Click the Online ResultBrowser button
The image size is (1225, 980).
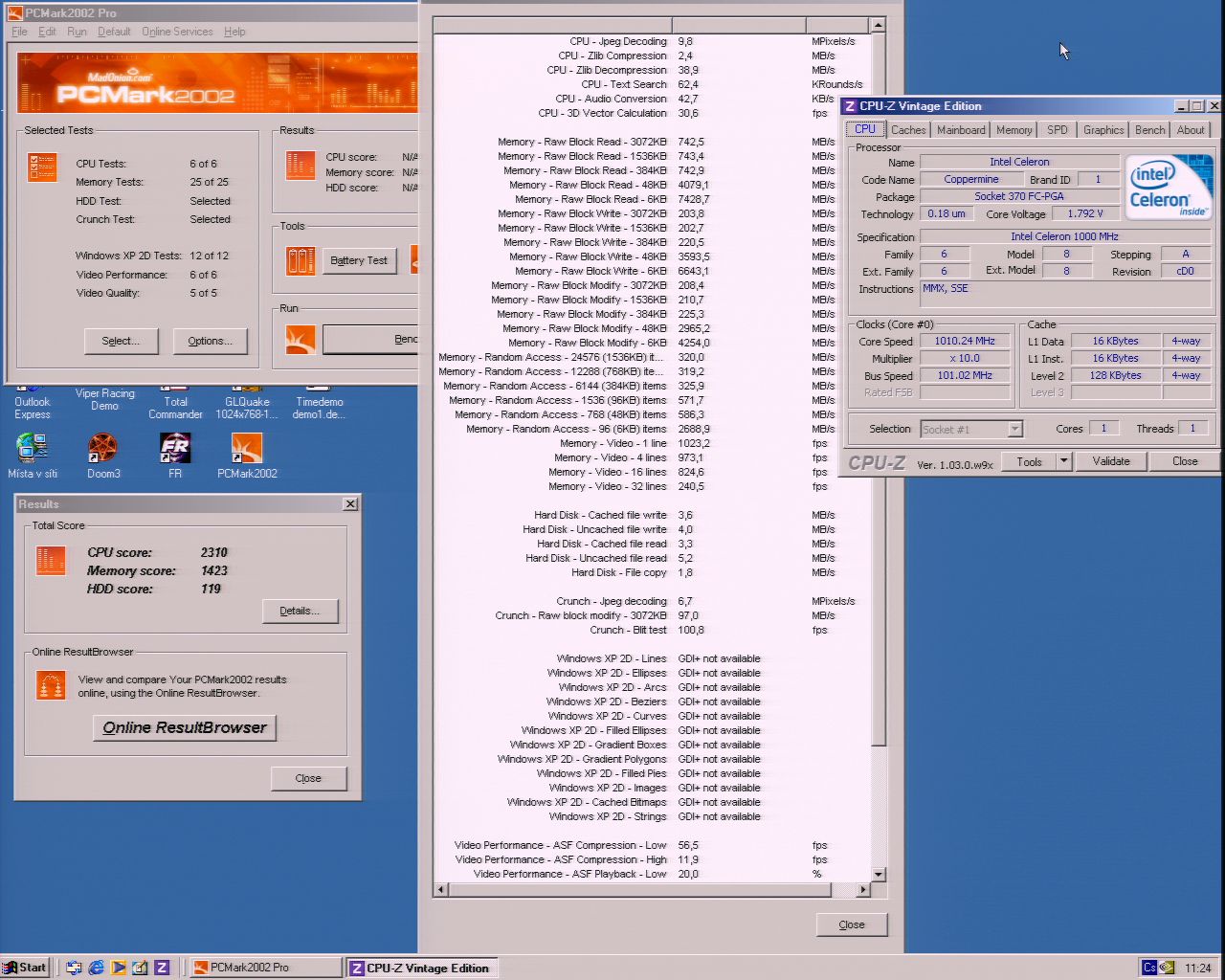point(185,727)
